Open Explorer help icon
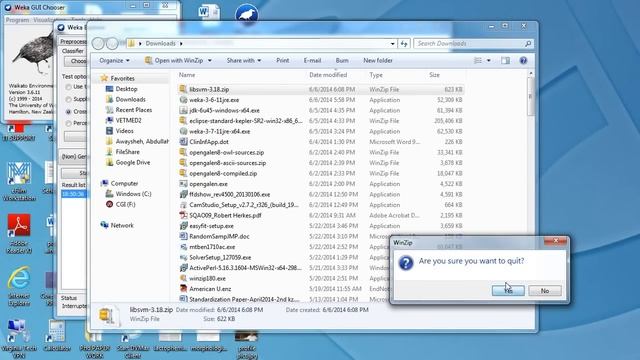The image size is (640, 360). [523, 60]
